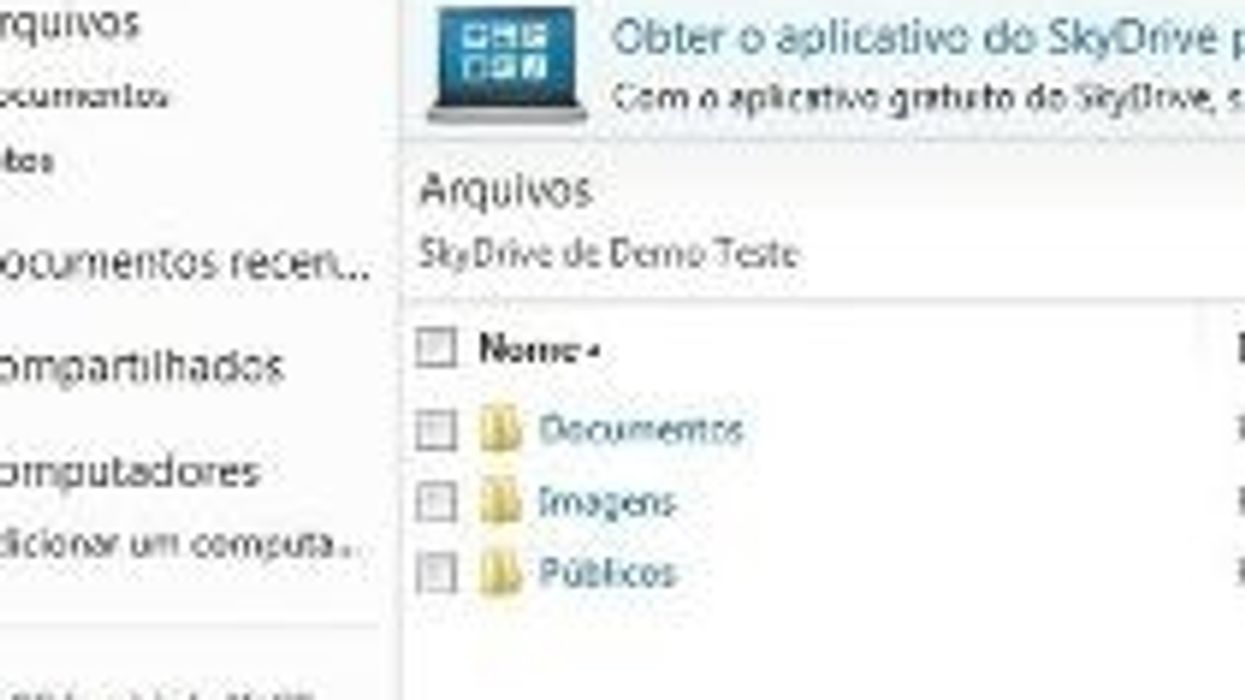Image resolution: width=1245 pixels, height=700 pixels.
Task: Click the Documentos folder icon in file list
Action: pos(500,430)
